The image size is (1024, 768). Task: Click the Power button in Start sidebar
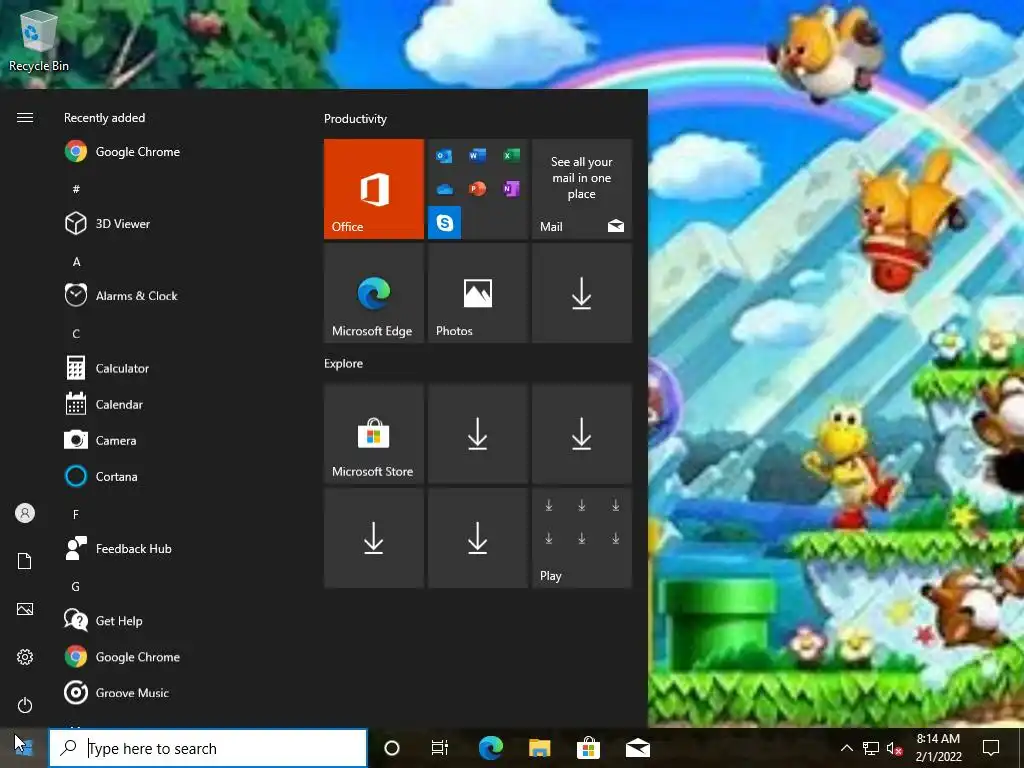pyautogui.click(x=25, y=705)
